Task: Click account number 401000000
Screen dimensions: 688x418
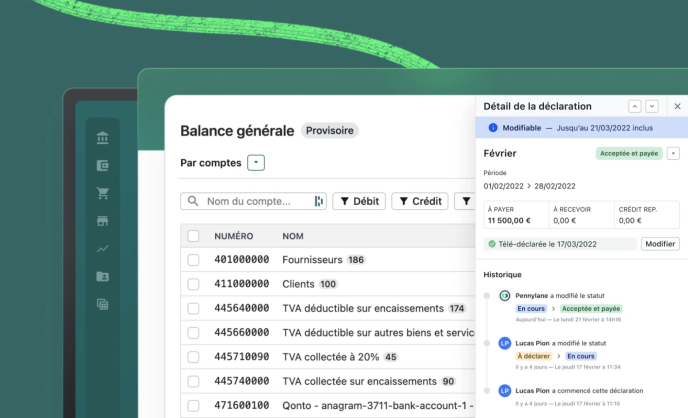Action: point(241,260)
